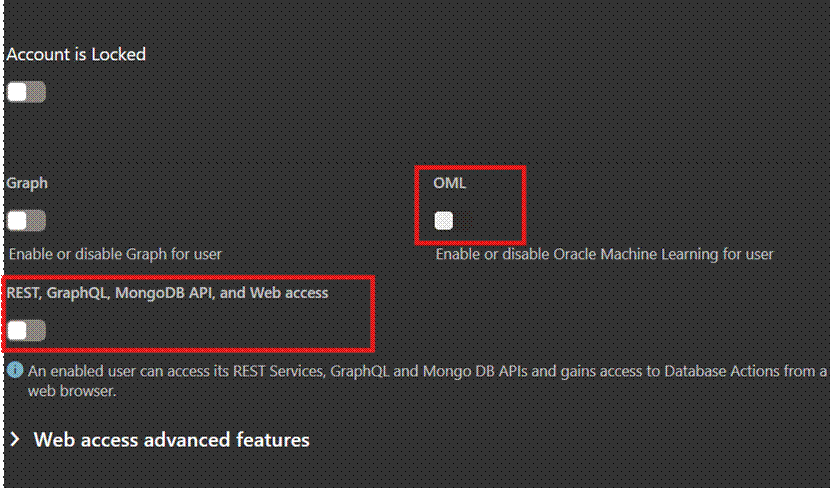Click the Oracle Machine Learning description text
Viewport: 830px width, 488px height.
click(x=604, y=254)
